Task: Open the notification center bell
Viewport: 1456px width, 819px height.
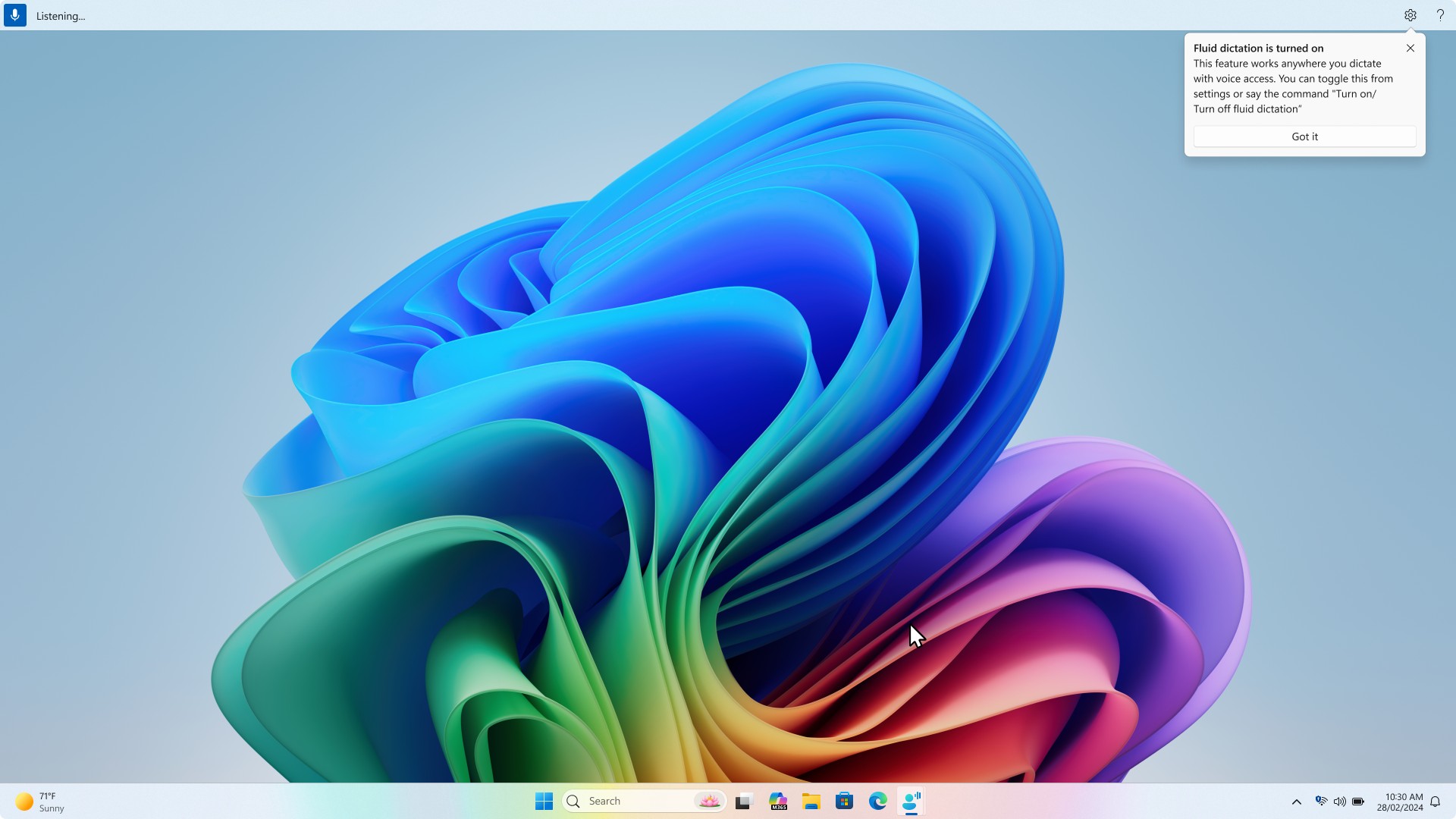Action: (x=1436, y=801)
